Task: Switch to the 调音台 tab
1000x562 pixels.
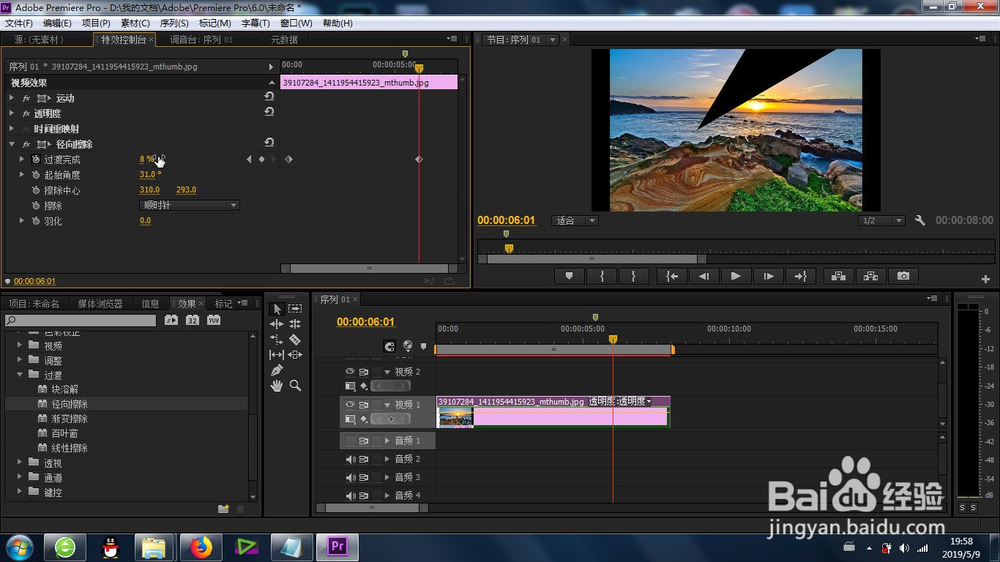Action: click(x=201, y=40)
